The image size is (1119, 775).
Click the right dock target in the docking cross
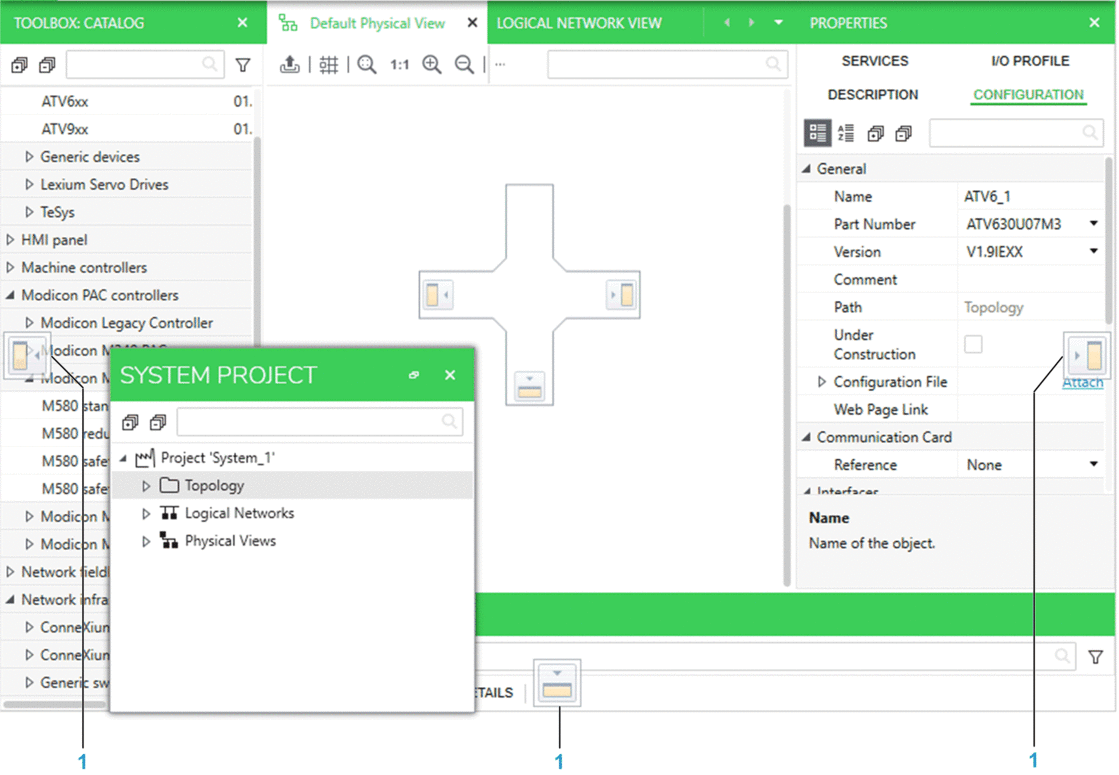point(622,295)
